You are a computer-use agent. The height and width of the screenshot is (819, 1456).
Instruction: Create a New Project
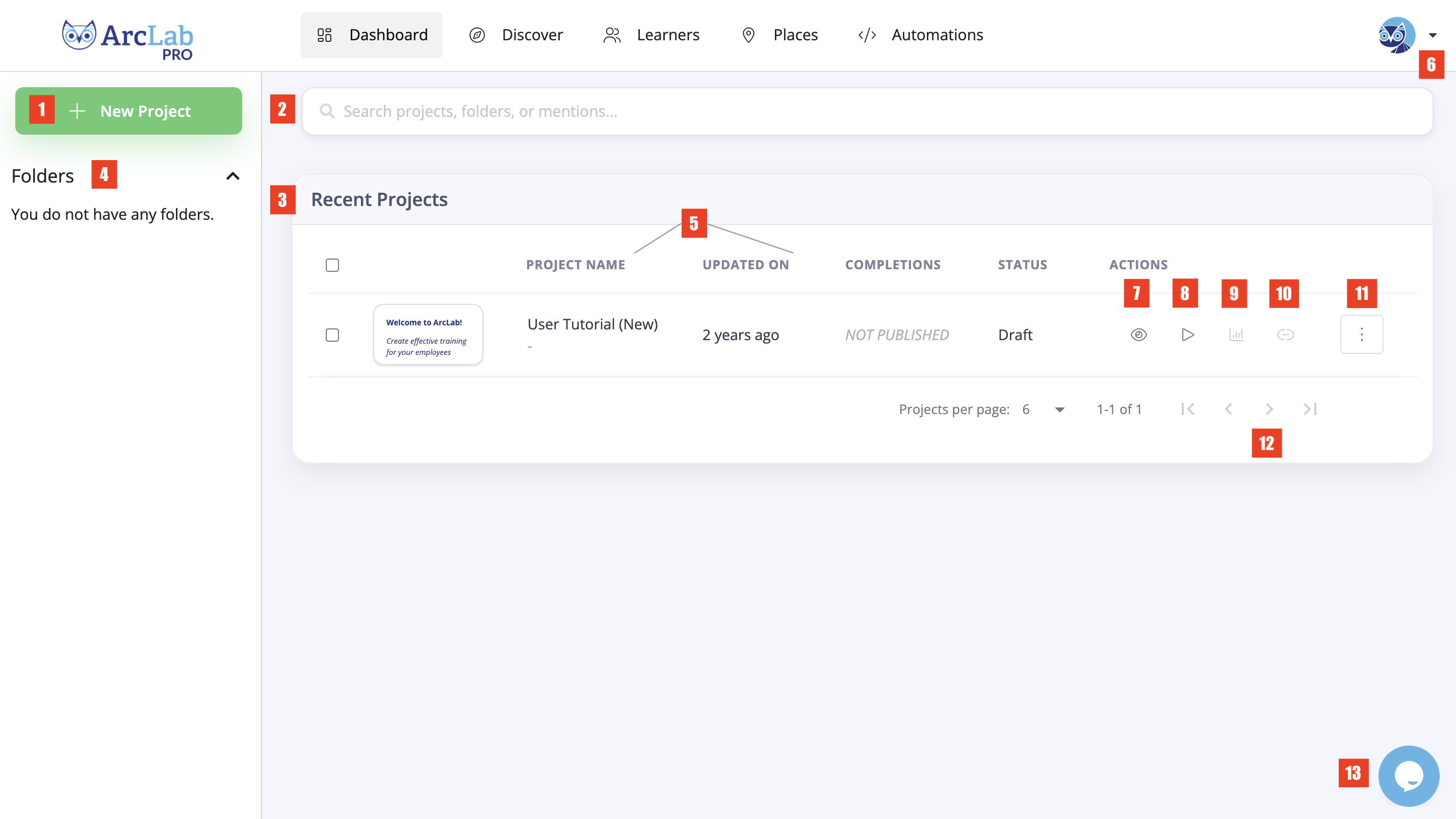[128, 111]
